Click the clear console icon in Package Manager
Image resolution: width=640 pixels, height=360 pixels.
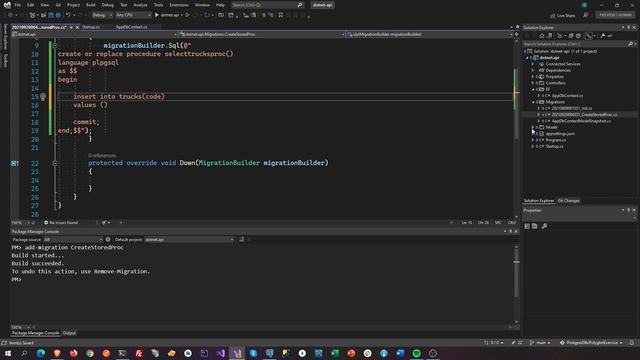tap(241, 240)
